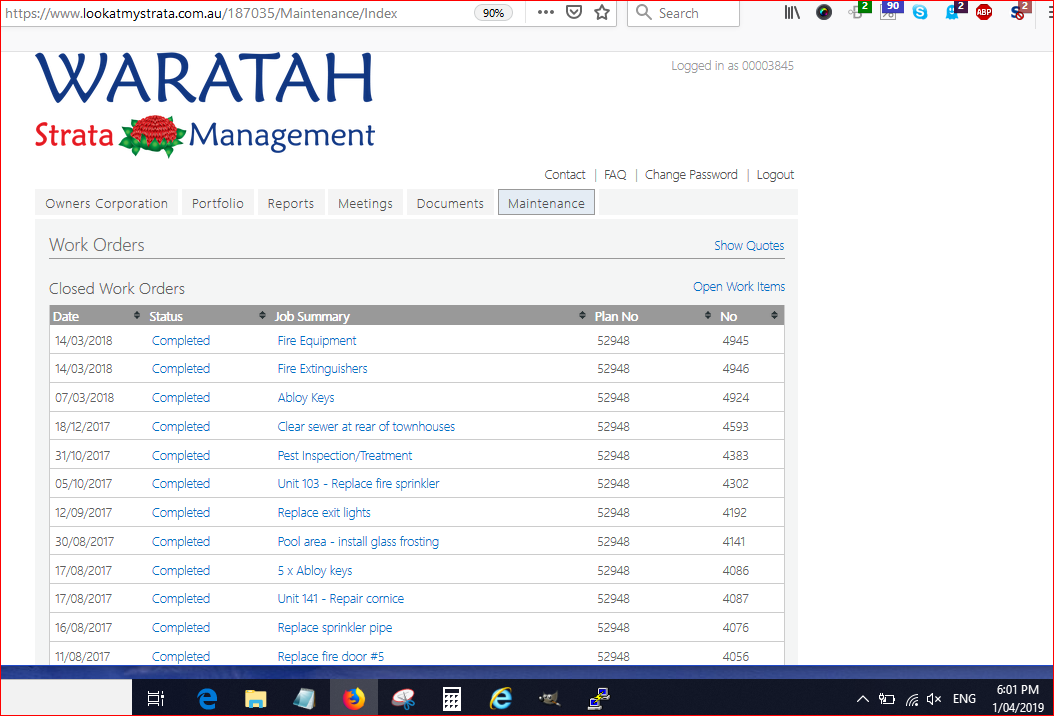Viewport: 1054px width, 716px height.
Task: Open the Ghostery extension icon
Action: pyautogui.click(x=955, y=11)
